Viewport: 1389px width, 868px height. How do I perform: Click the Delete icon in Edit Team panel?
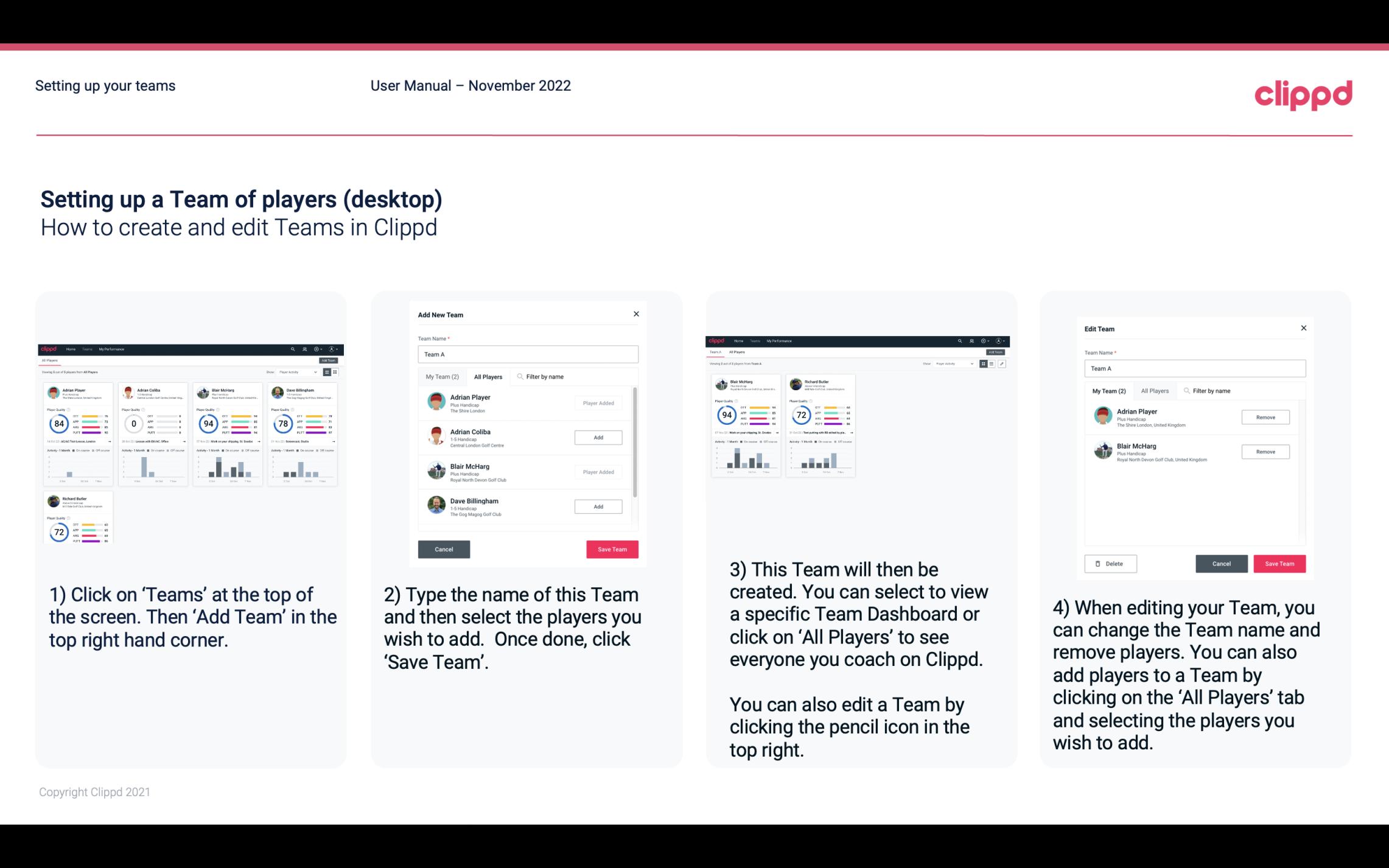click(1110, 563)
